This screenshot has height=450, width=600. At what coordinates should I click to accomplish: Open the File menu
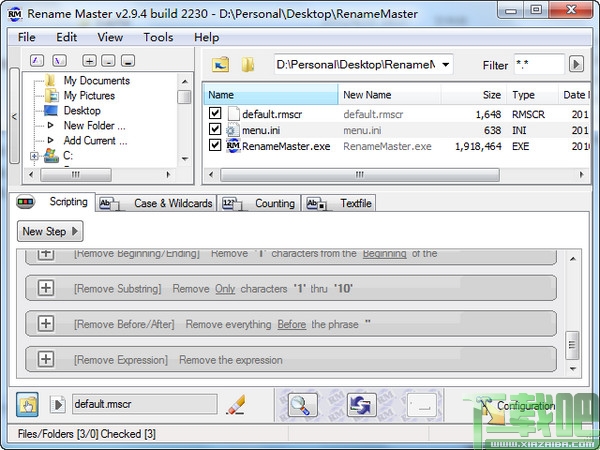tap(27, 37)
